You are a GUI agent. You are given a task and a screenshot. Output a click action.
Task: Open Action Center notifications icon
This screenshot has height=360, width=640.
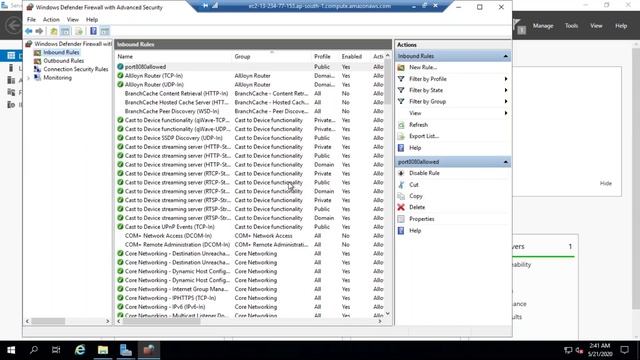click(x=624, y=350)
